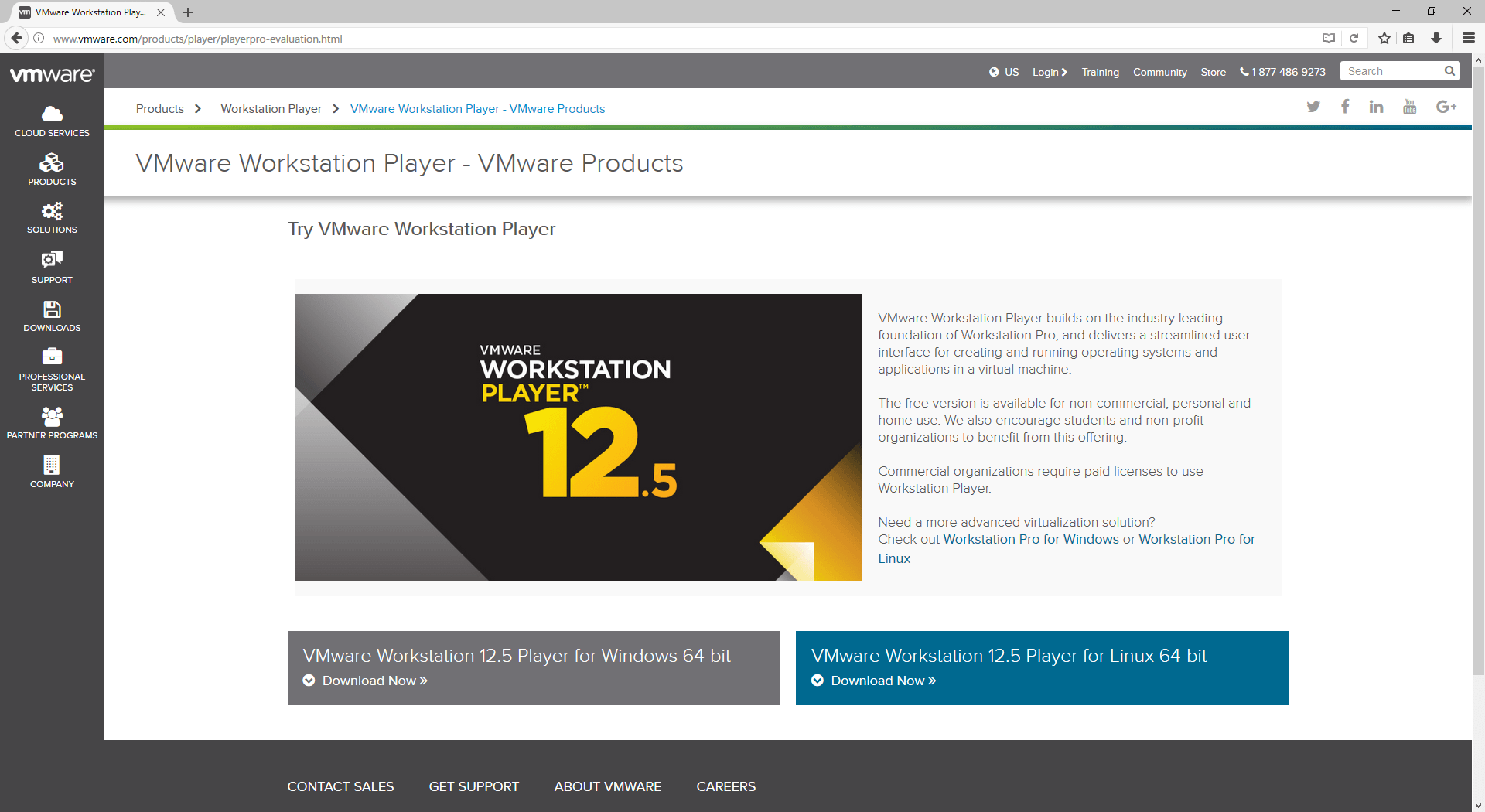
Task: Select the Community menu item
Action: [x=1159, y=72]
